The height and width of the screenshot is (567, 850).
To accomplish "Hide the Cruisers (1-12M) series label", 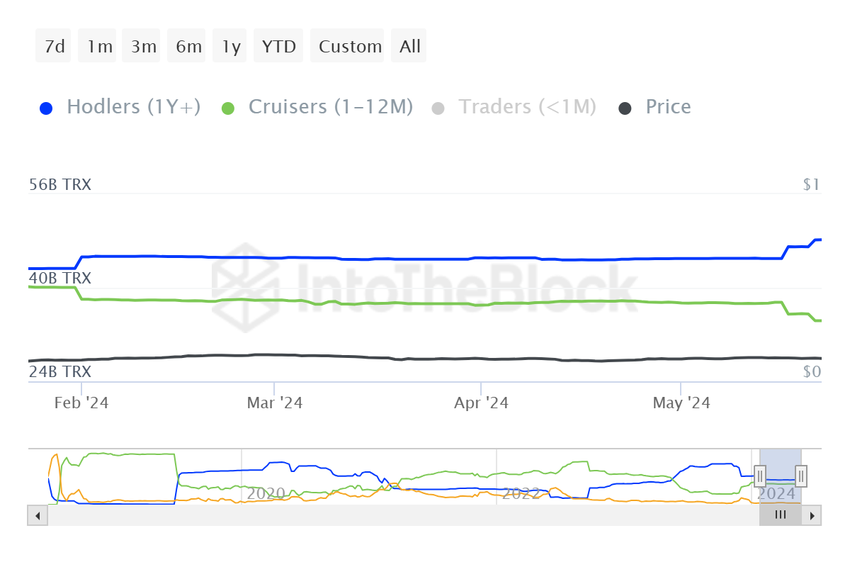I will pos(330,107).
